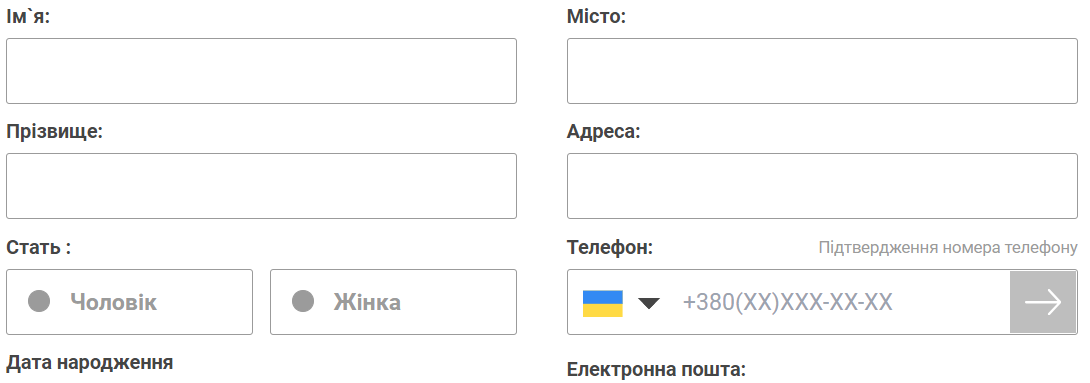
Task: Click the Дата народження label
Action: 90,362
